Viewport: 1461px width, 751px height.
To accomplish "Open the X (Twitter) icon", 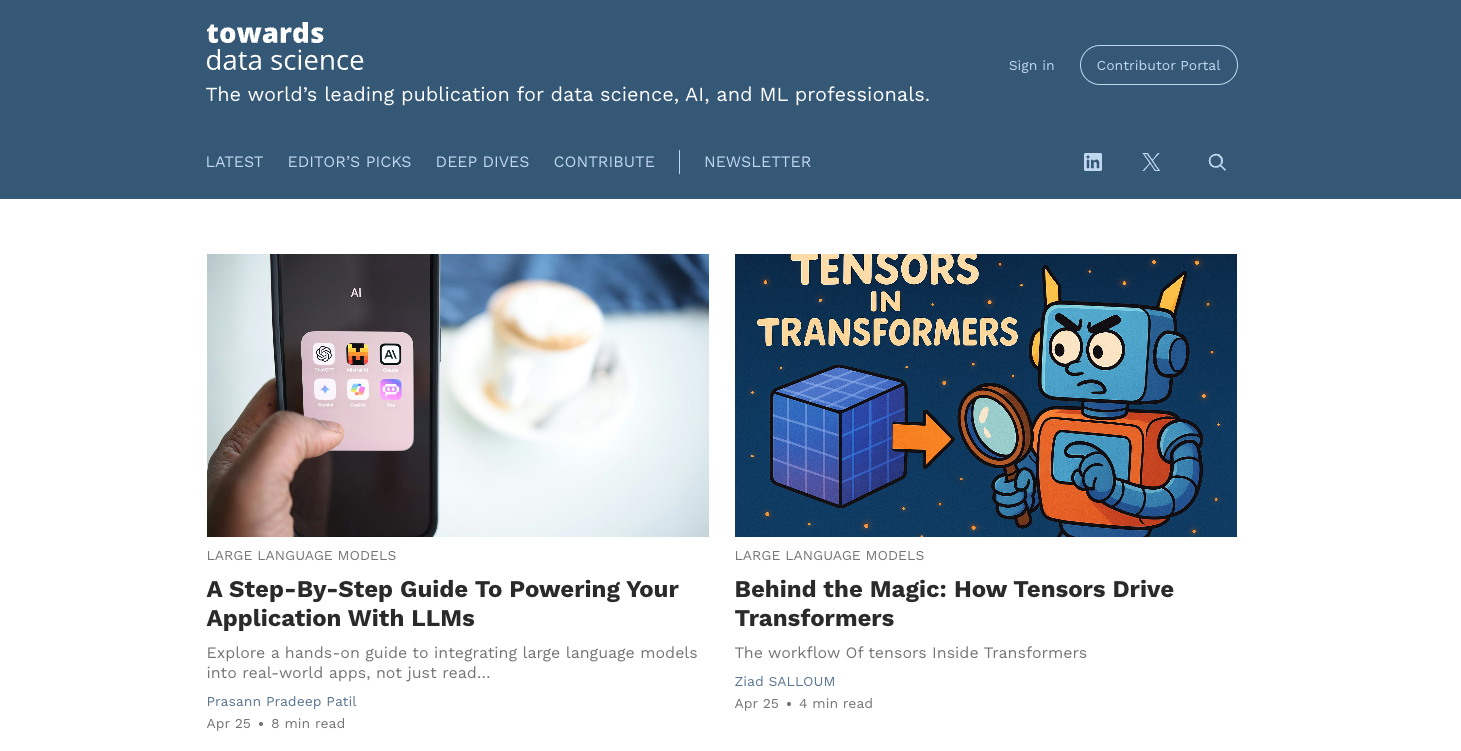I will tap(1150, 162).
